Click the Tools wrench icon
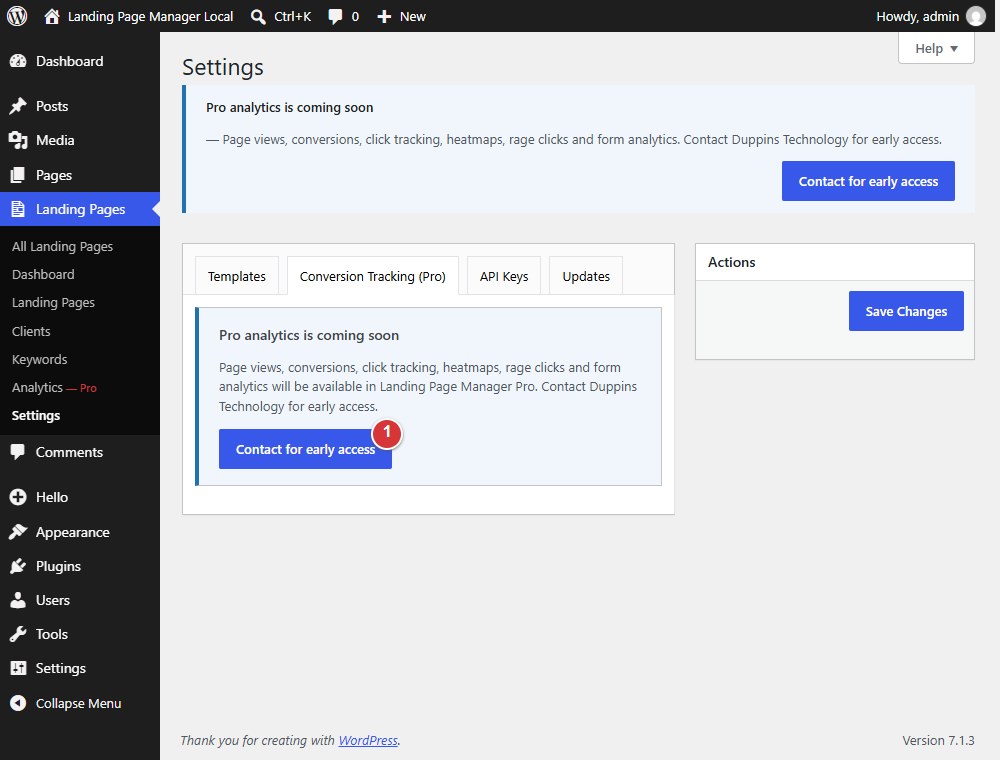Image resolution: width=1000 pixels, height=760 pixels. click(18, 634)
